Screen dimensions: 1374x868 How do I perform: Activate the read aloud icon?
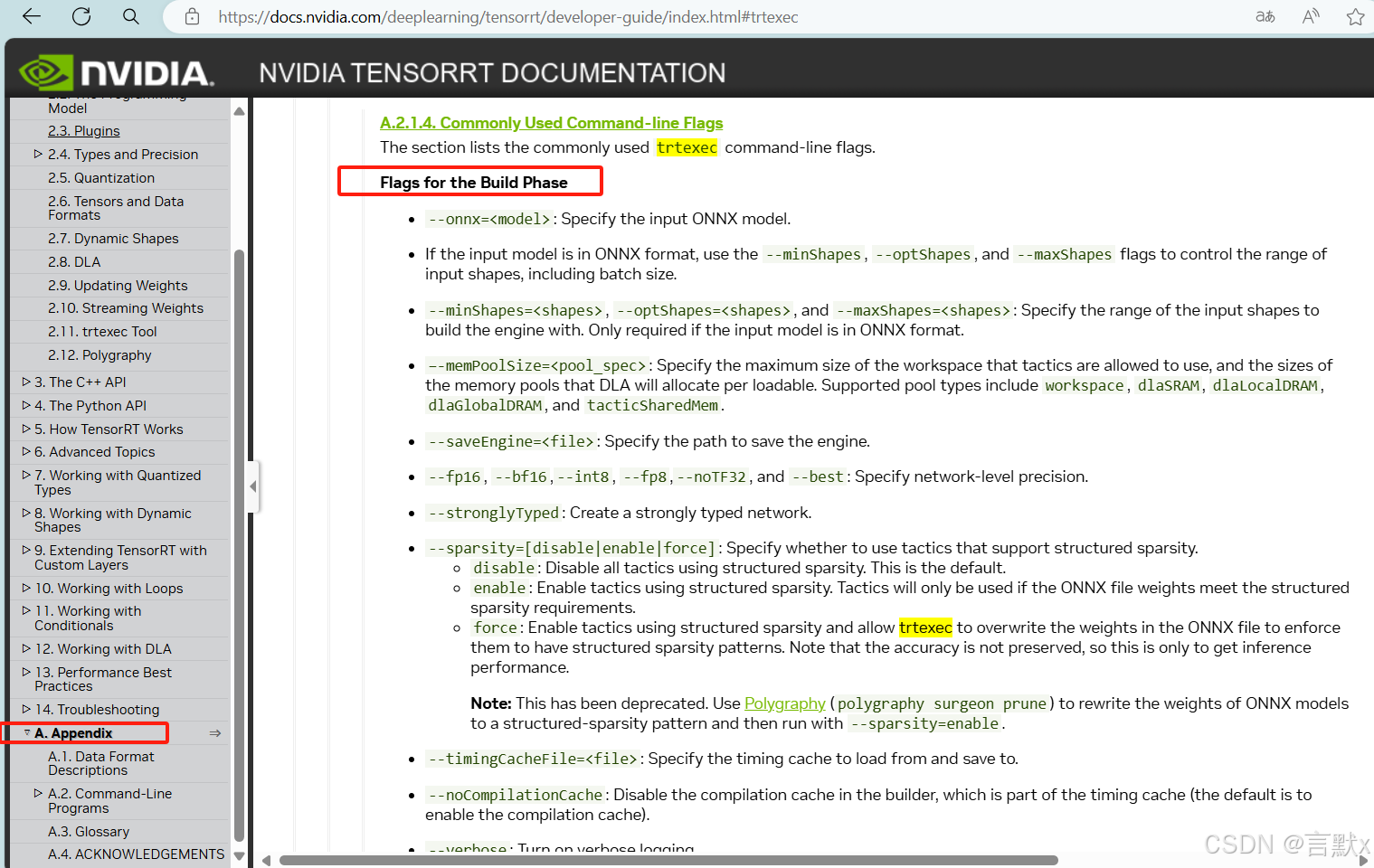point(1311,16)
